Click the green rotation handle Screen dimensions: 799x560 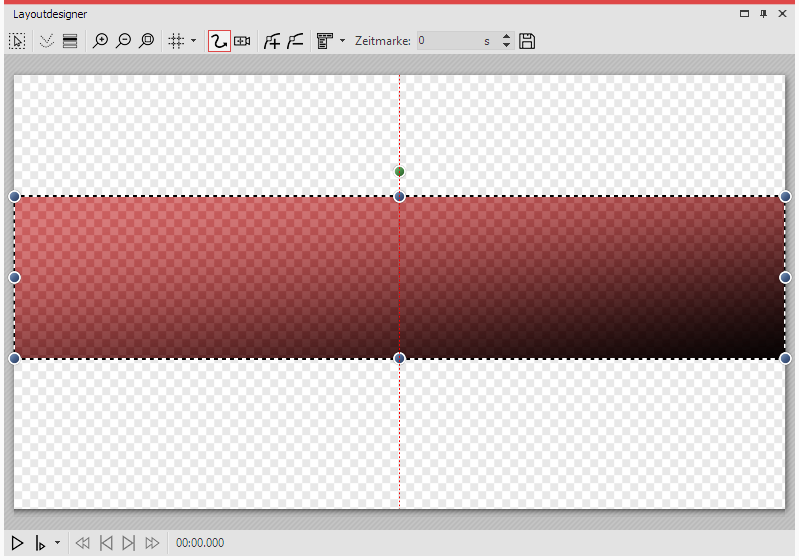click(x=399, y=172)
